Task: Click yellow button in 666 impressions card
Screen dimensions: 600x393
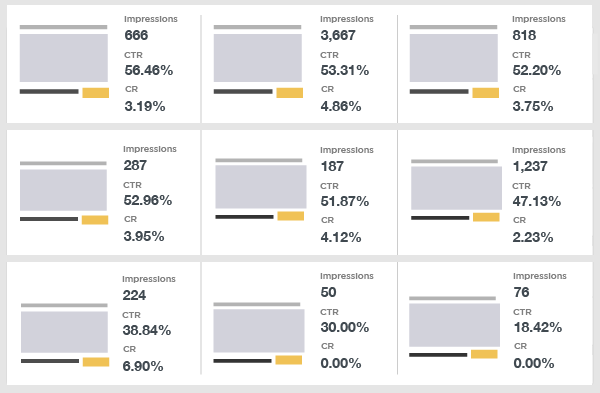Action: coord(96,93)
